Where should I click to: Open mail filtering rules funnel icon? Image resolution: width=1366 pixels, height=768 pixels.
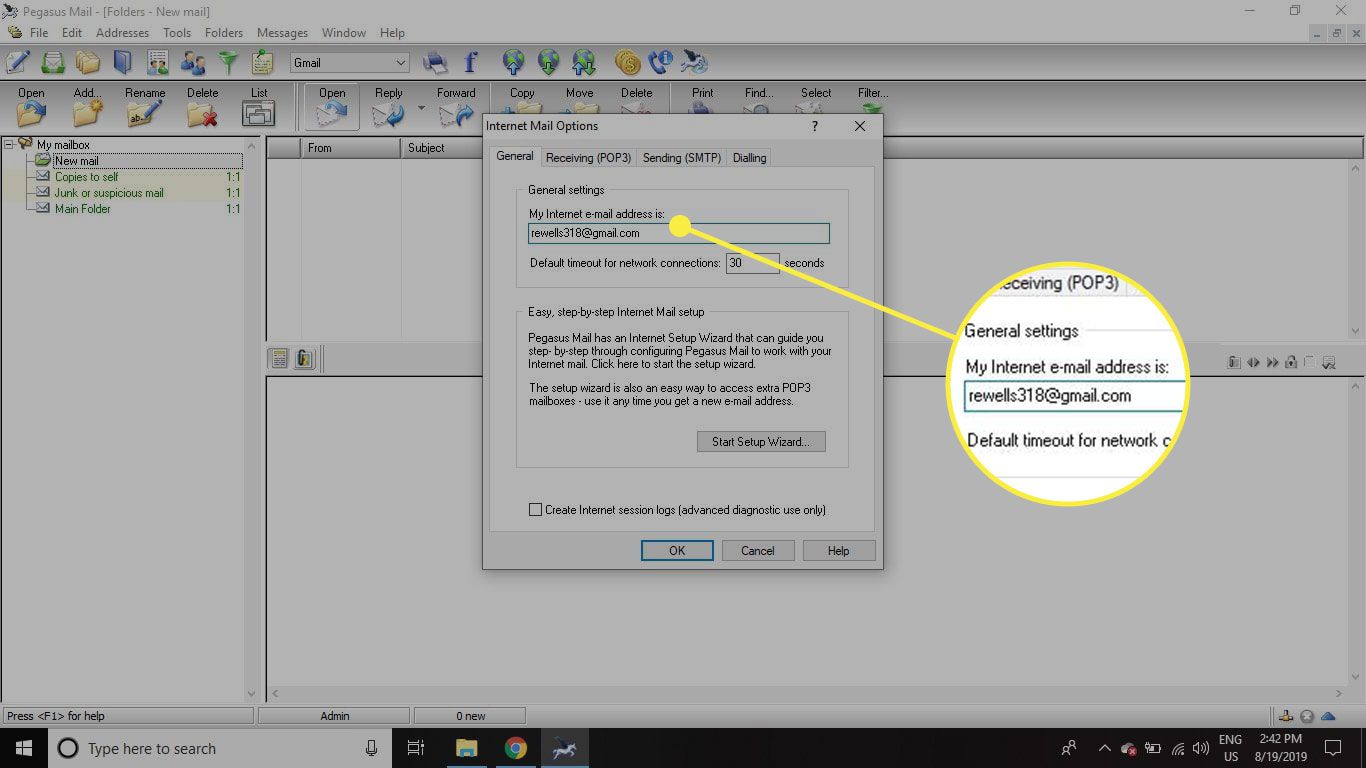pyautogui.click(x=229, y=62)
